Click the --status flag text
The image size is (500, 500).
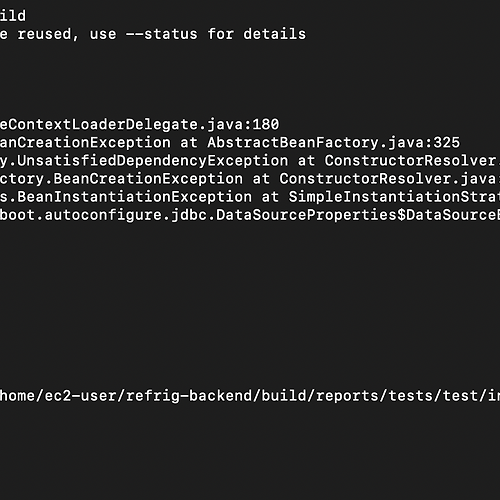(x=161, y=34)
